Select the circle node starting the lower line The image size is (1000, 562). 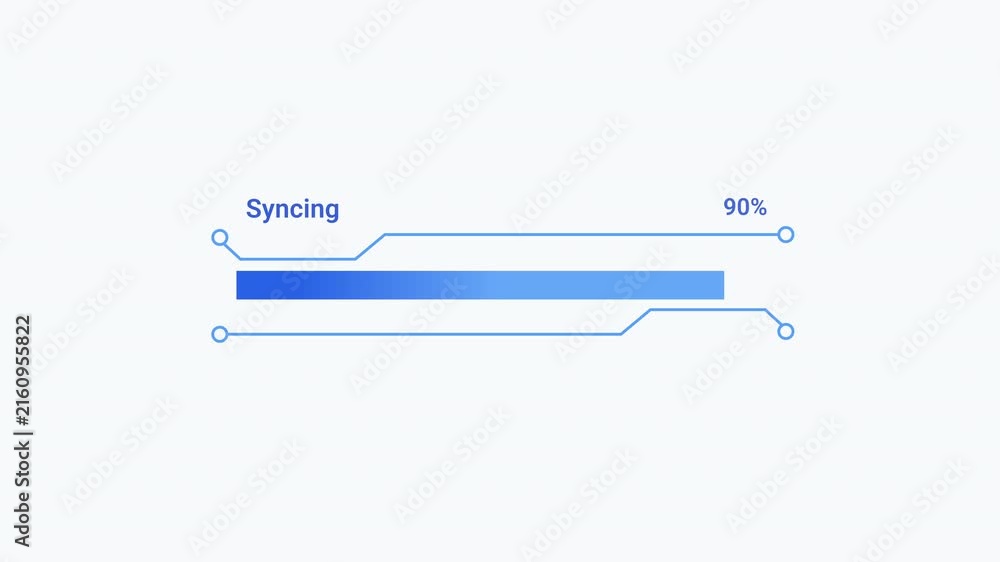[x=219, y=334]
